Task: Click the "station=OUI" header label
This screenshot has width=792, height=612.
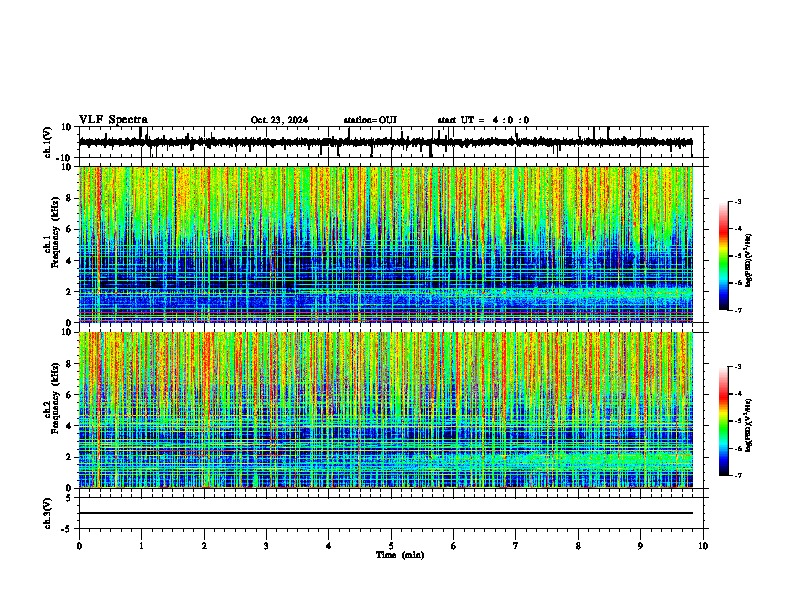Action: coord(370,120)
